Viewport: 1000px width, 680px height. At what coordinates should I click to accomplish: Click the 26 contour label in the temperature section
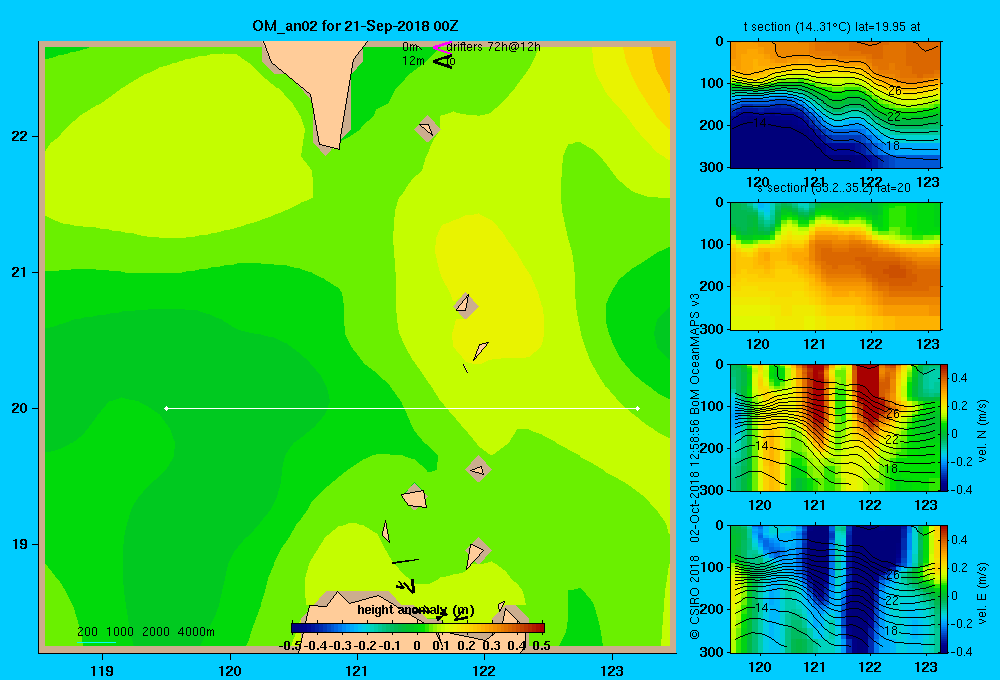[895, 91]
